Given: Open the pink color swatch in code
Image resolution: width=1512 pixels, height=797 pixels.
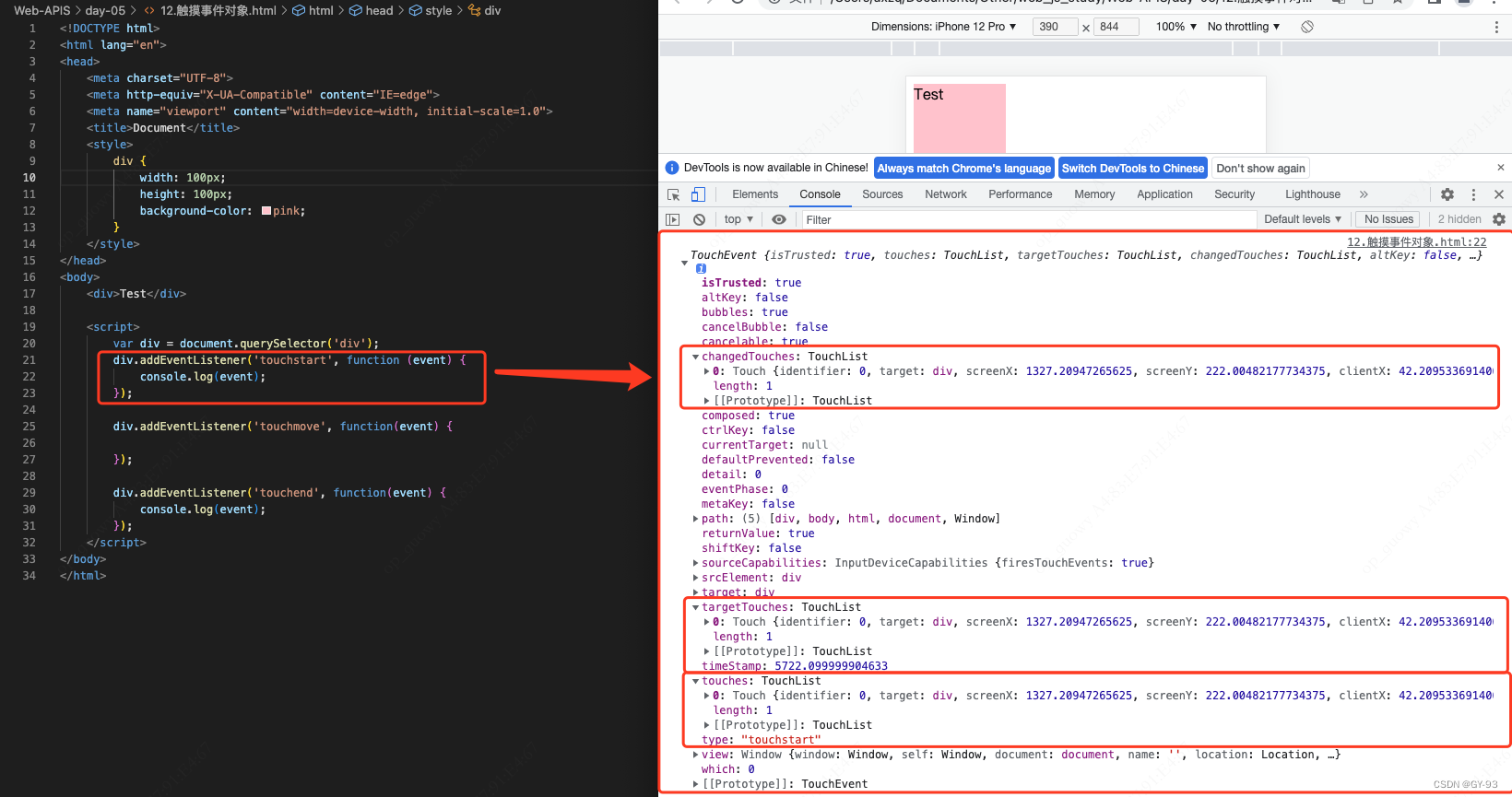Looking at the screenshot, I should click(x=266, y=211).
